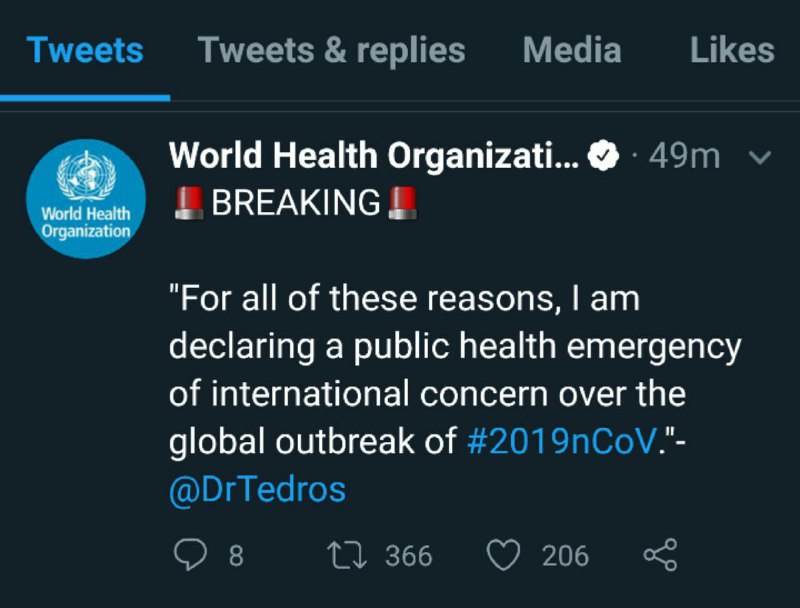
Task: Click the first red siren emoji
Action: click(189, 203)
